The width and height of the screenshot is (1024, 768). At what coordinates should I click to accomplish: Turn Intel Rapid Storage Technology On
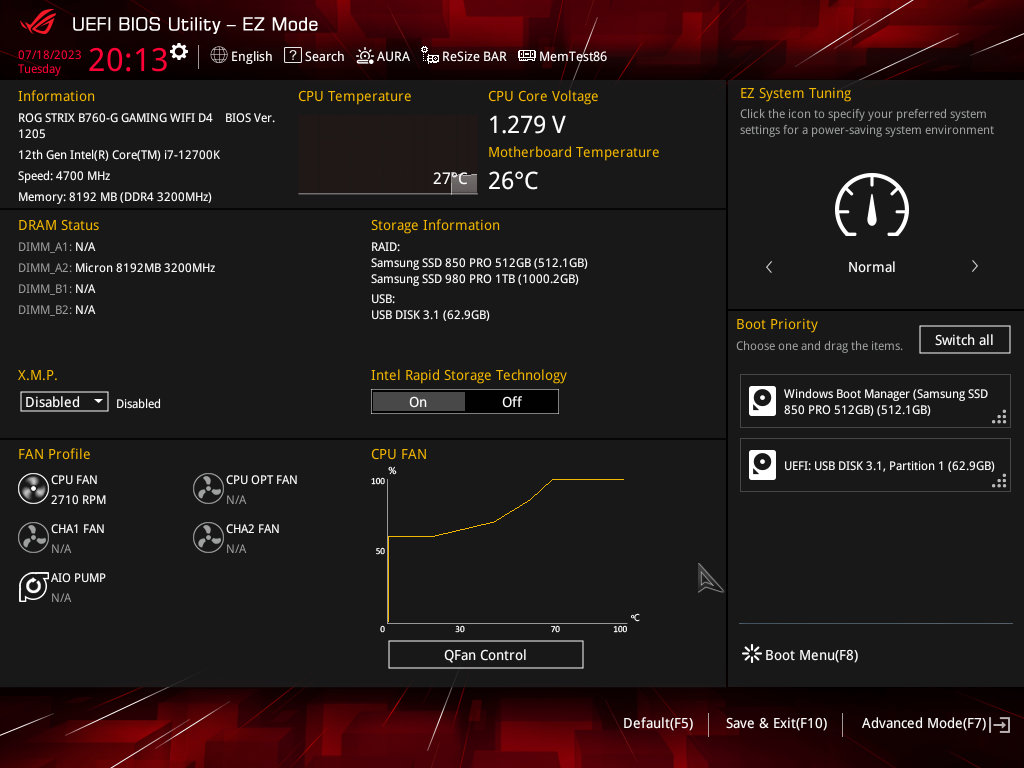(418, 402)
